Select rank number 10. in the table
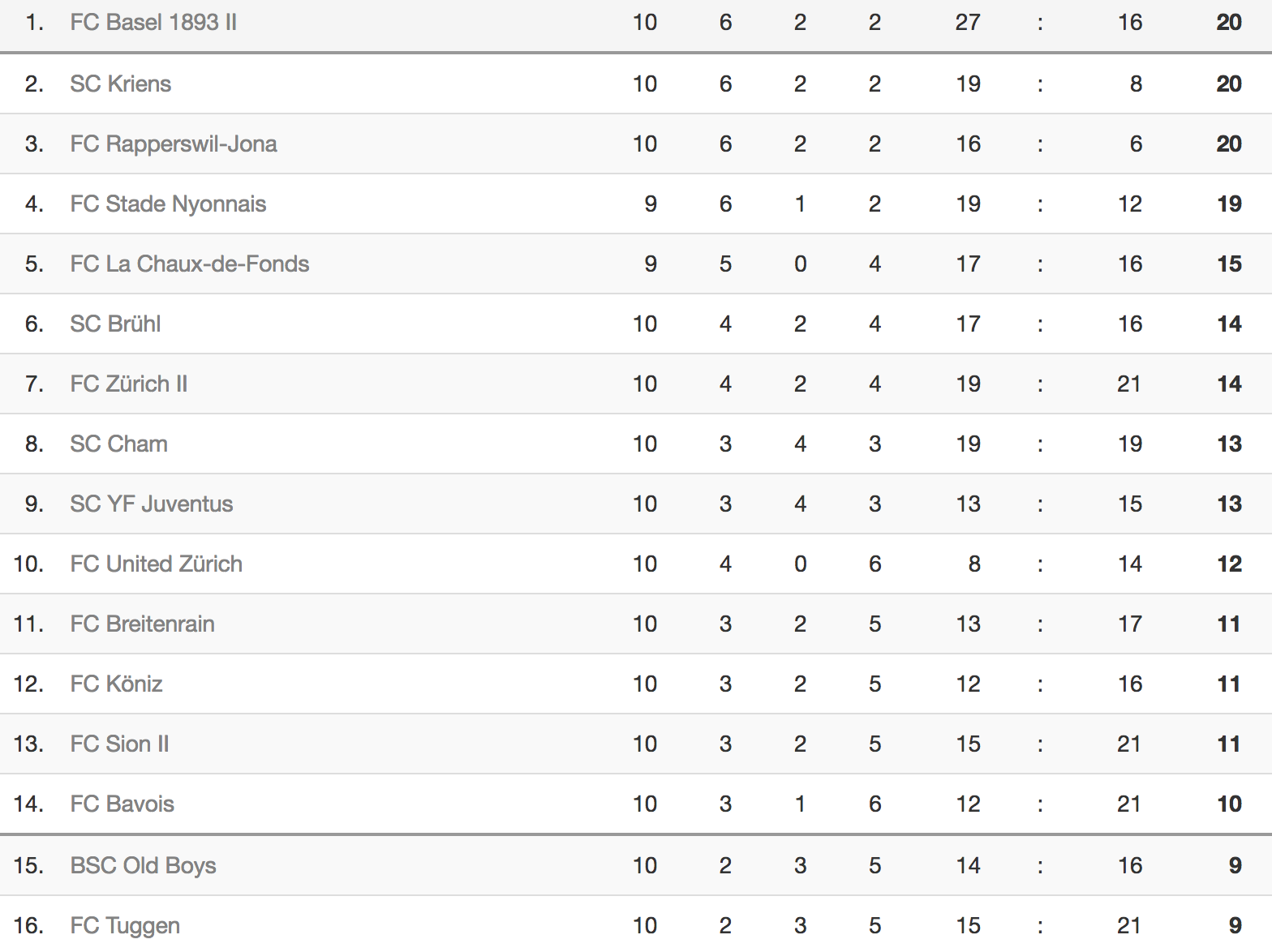Image resolution: width=1272 pixels, height=952 pixels. click(x=28, y=564)
